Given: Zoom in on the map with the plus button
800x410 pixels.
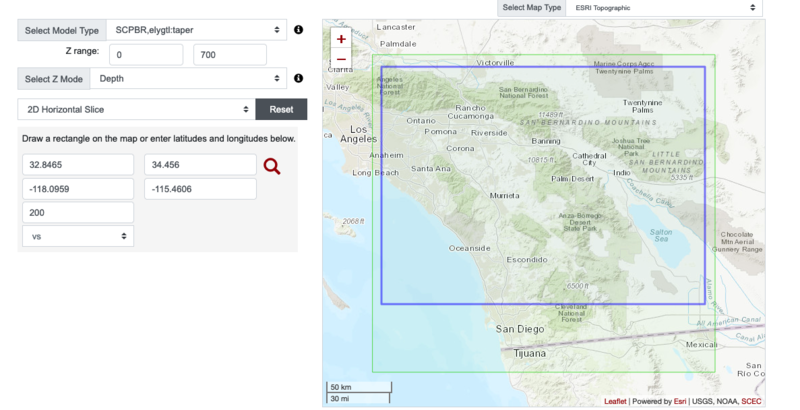Looking at the screenshot, I should 341,39.
